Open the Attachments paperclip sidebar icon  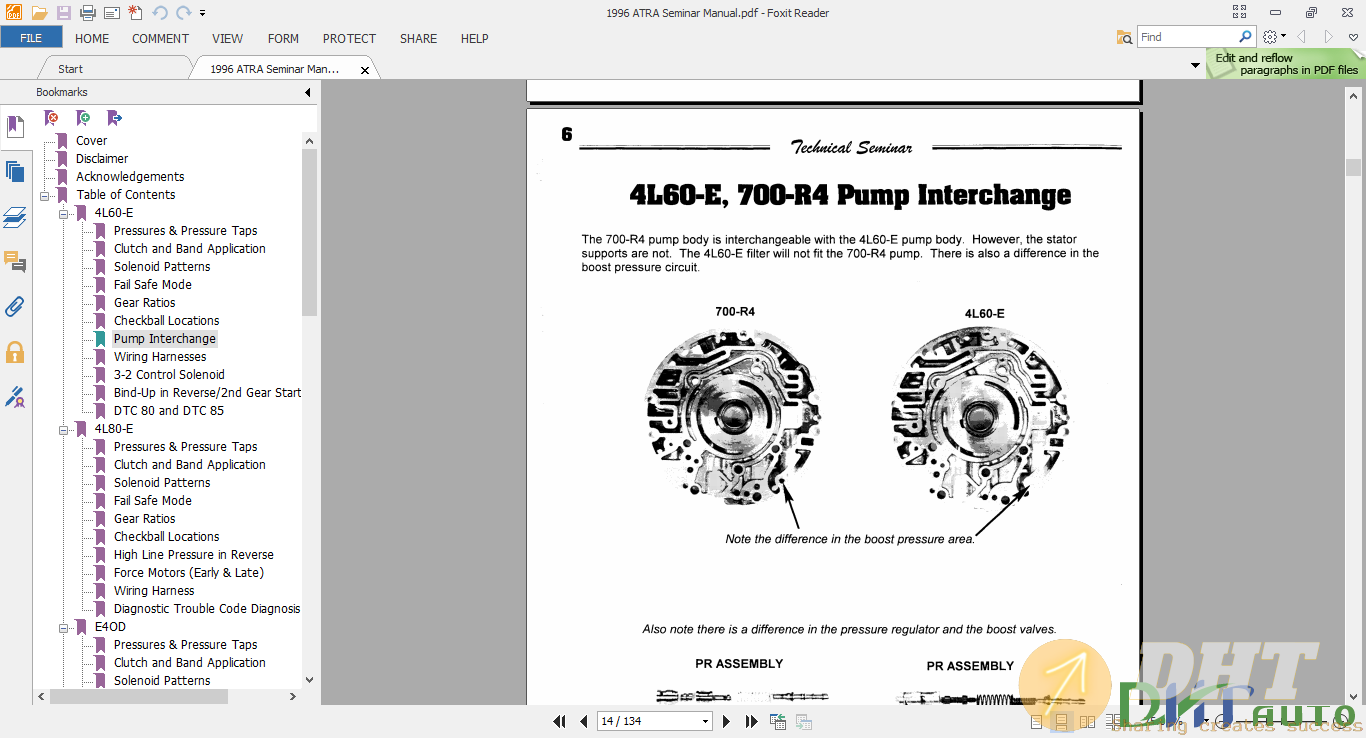tap(15, 307)
